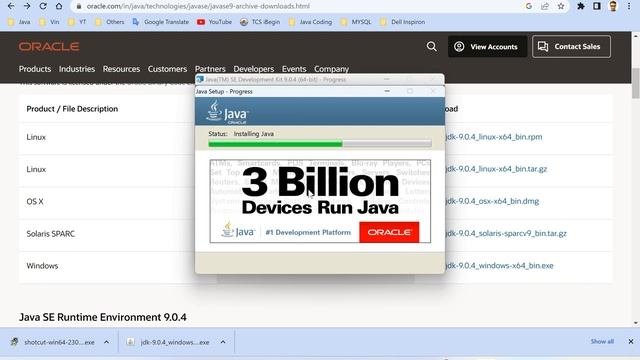This screenshot has height=360, width=640.
Task: Share this page via share icon
Action: click(545, 6)
